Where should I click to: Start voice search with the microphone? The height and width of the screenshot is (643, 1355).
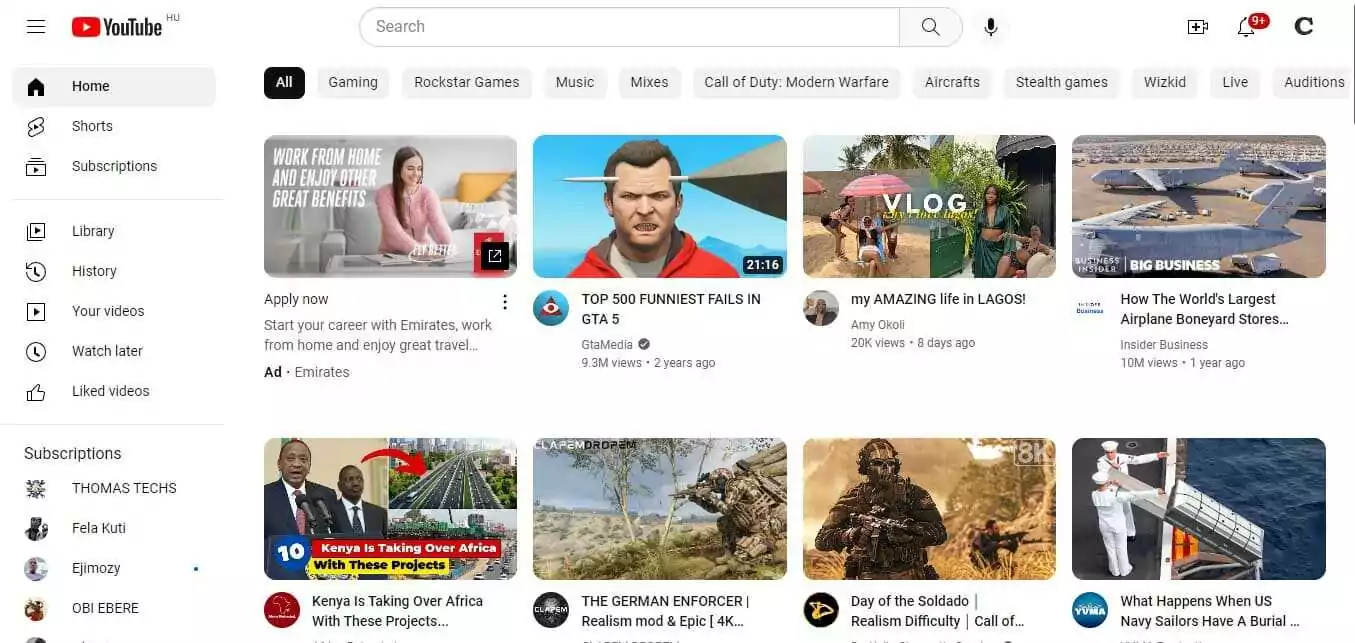[991, 27]
